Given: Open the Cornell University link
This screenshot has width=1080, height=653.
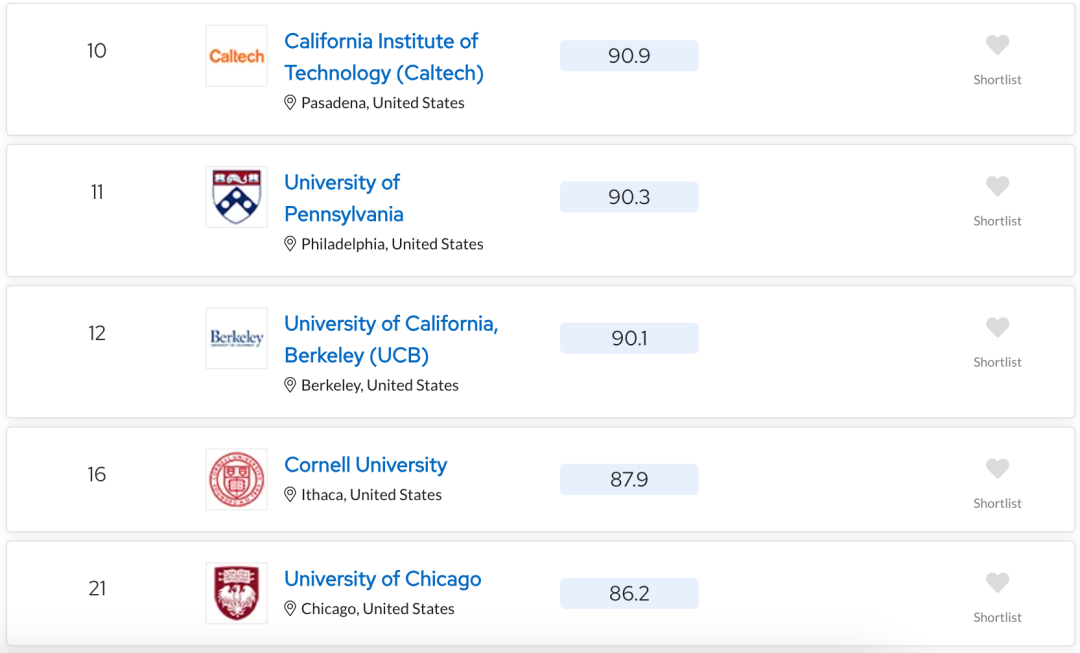Looking at the screenshot, I should click(366, 465).
